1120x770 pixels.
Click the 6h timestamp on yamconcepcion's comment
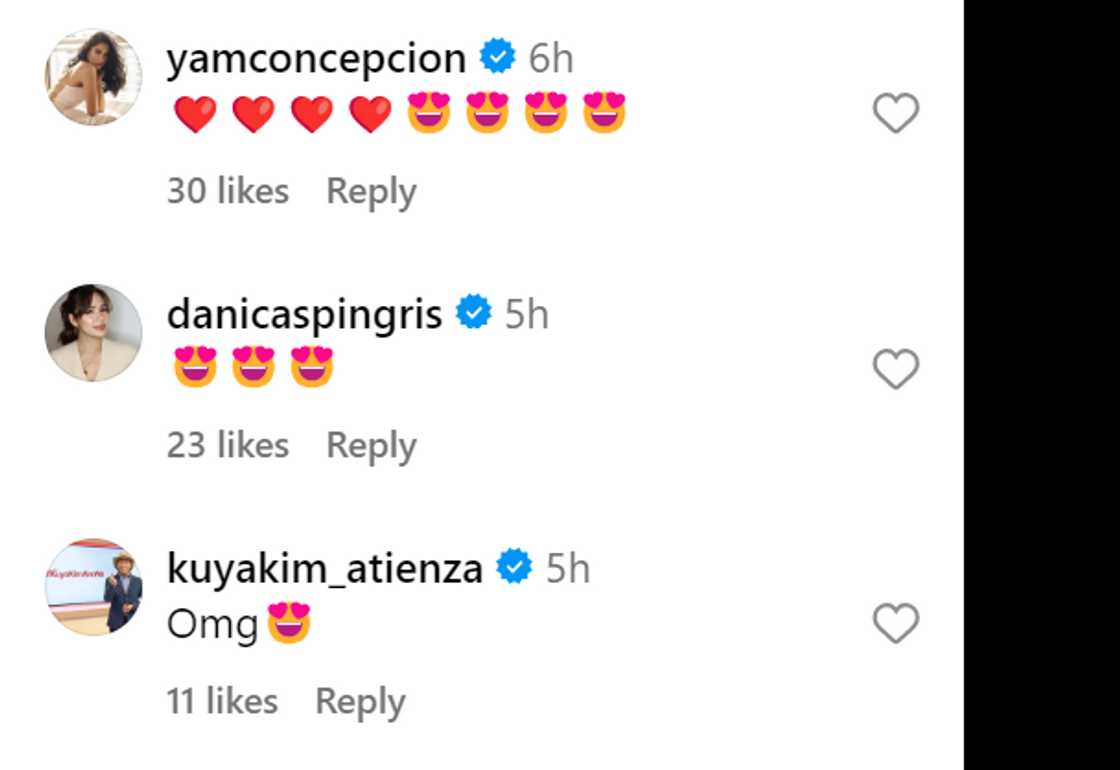tap(551, 59)
